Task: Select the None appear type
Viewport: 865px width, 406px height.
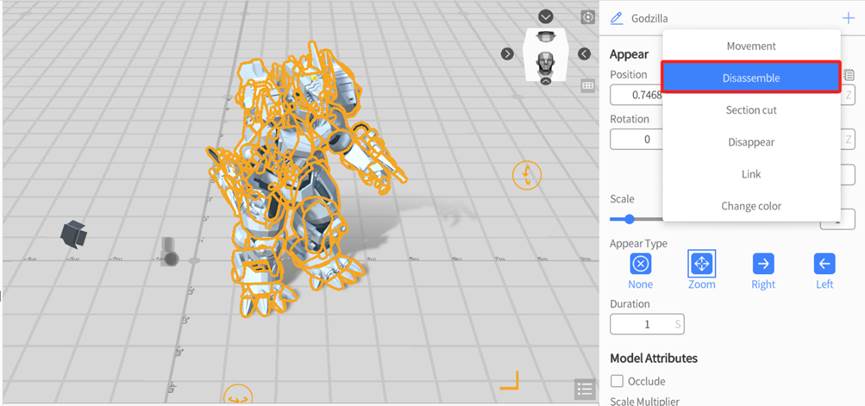Action: click(x=640, y=264)
